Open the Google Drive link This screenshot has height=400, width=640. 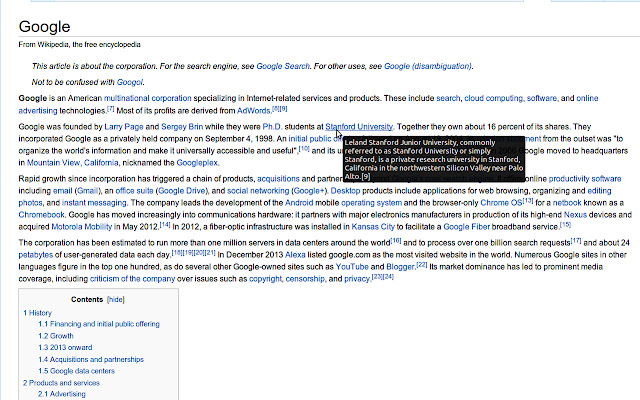tap(182, 191)
